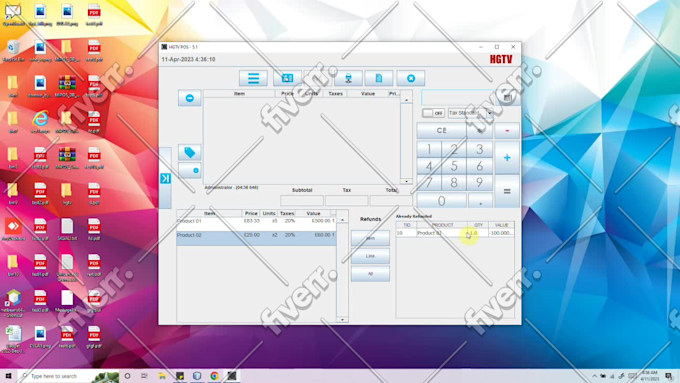This screenshot has height=383, width=680.
Task: Click keypad digit 8
Action: (x=454, y=183)
